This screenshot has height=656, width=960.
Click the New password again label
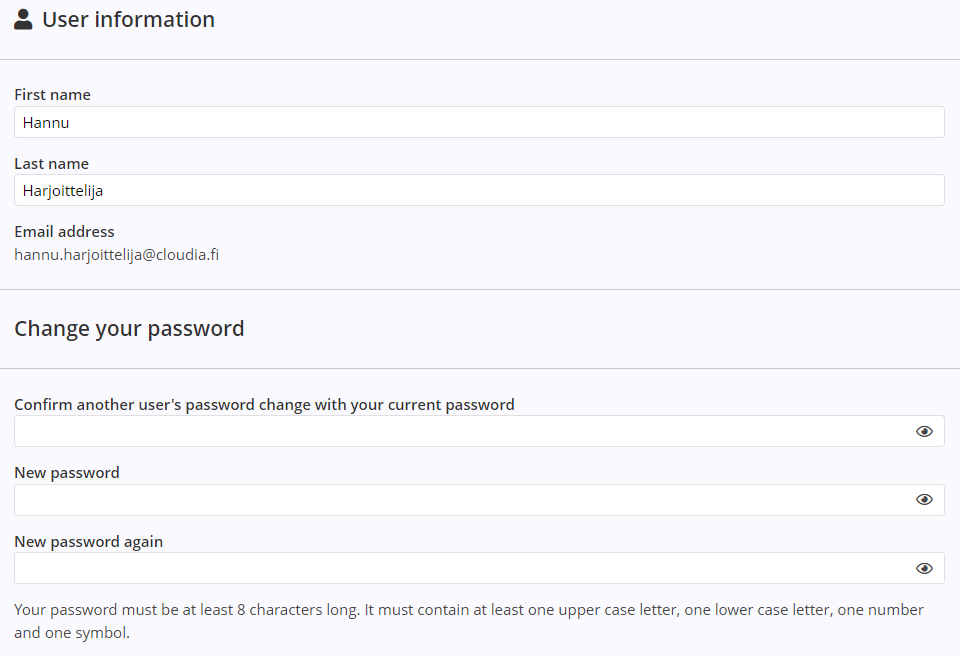[x=88, y=542]
